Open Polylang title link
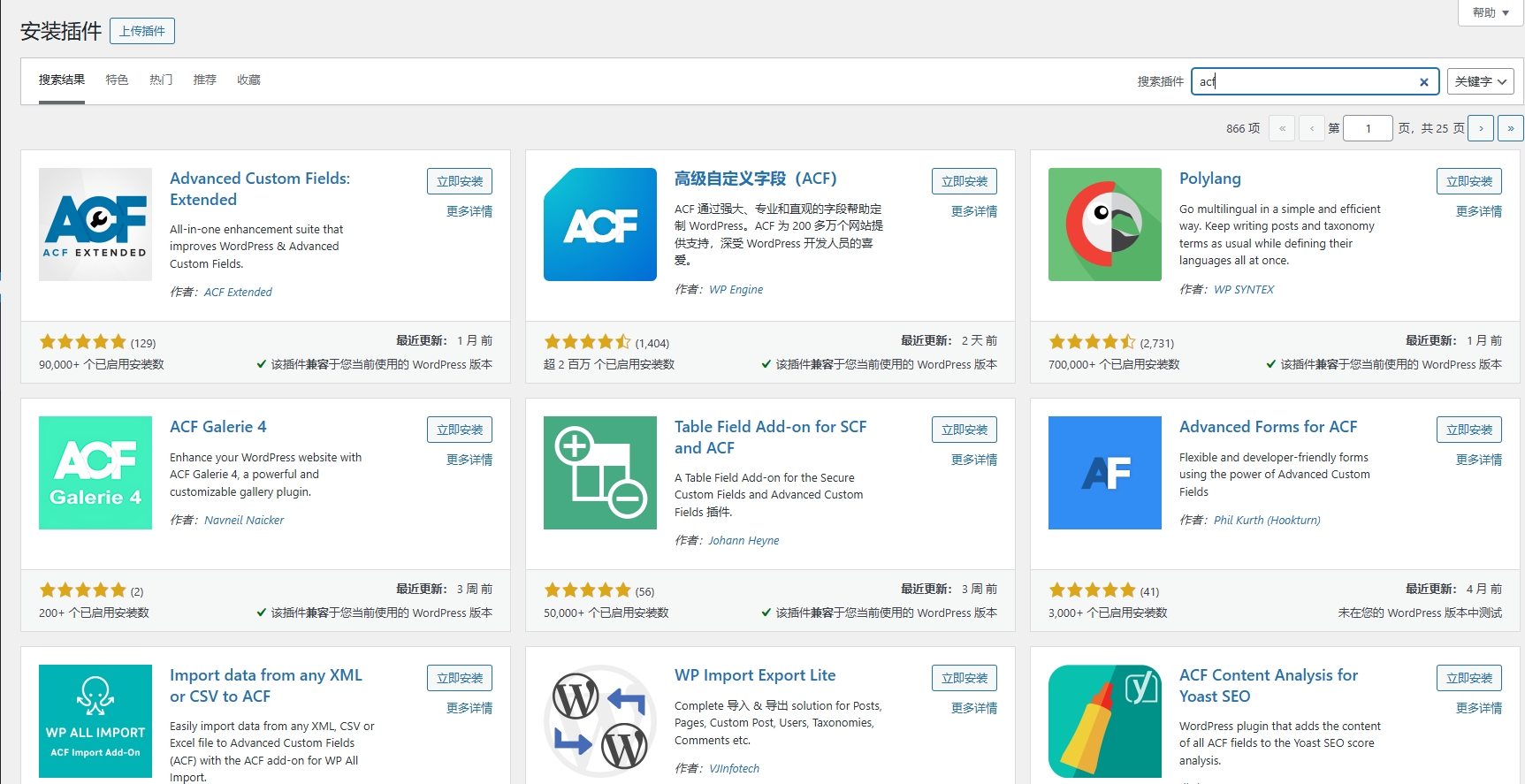The width and height of the screenshot is (1525, 784). coord(1210,179)
